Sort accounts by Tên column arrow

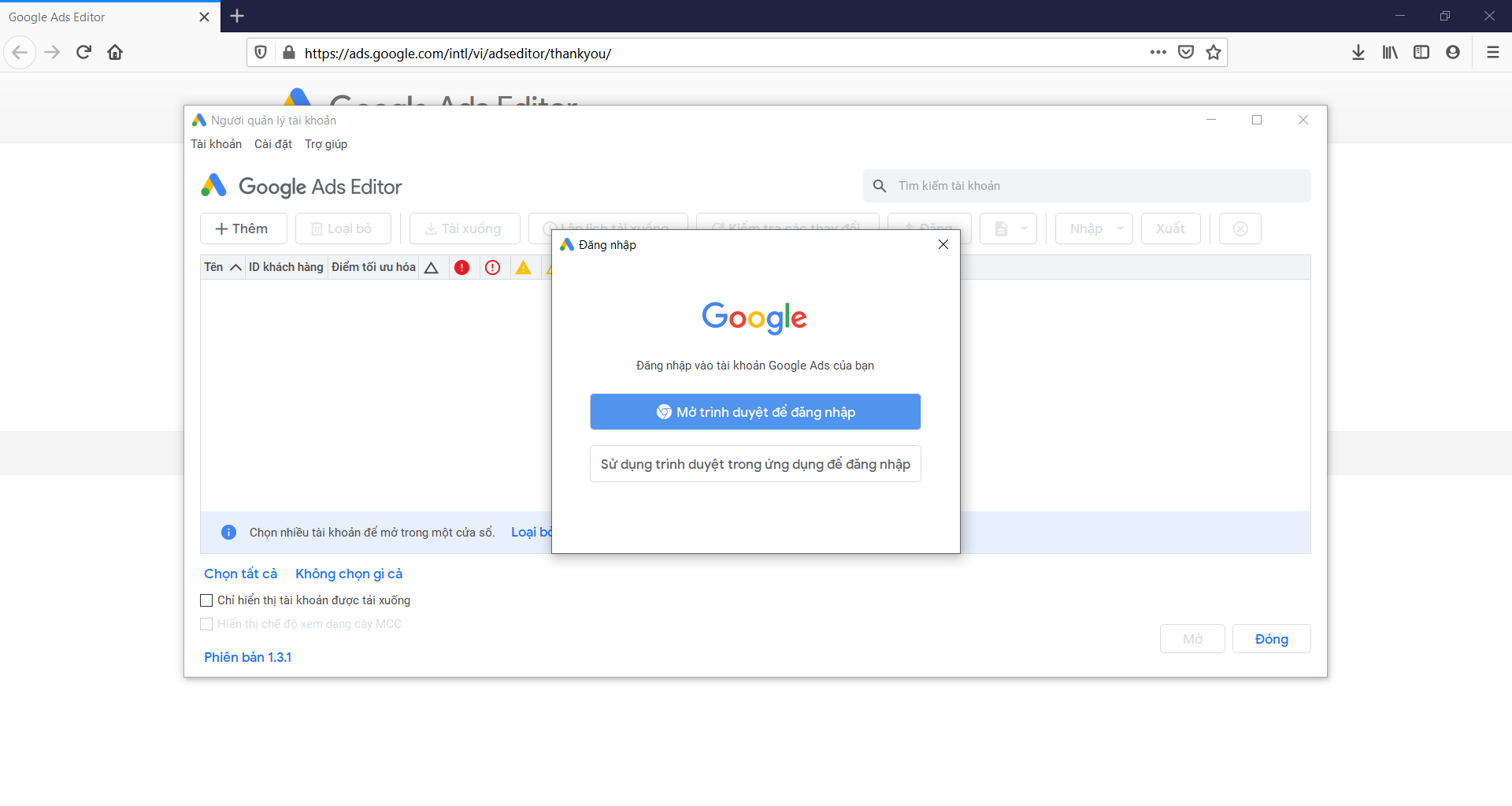[235, 268]
